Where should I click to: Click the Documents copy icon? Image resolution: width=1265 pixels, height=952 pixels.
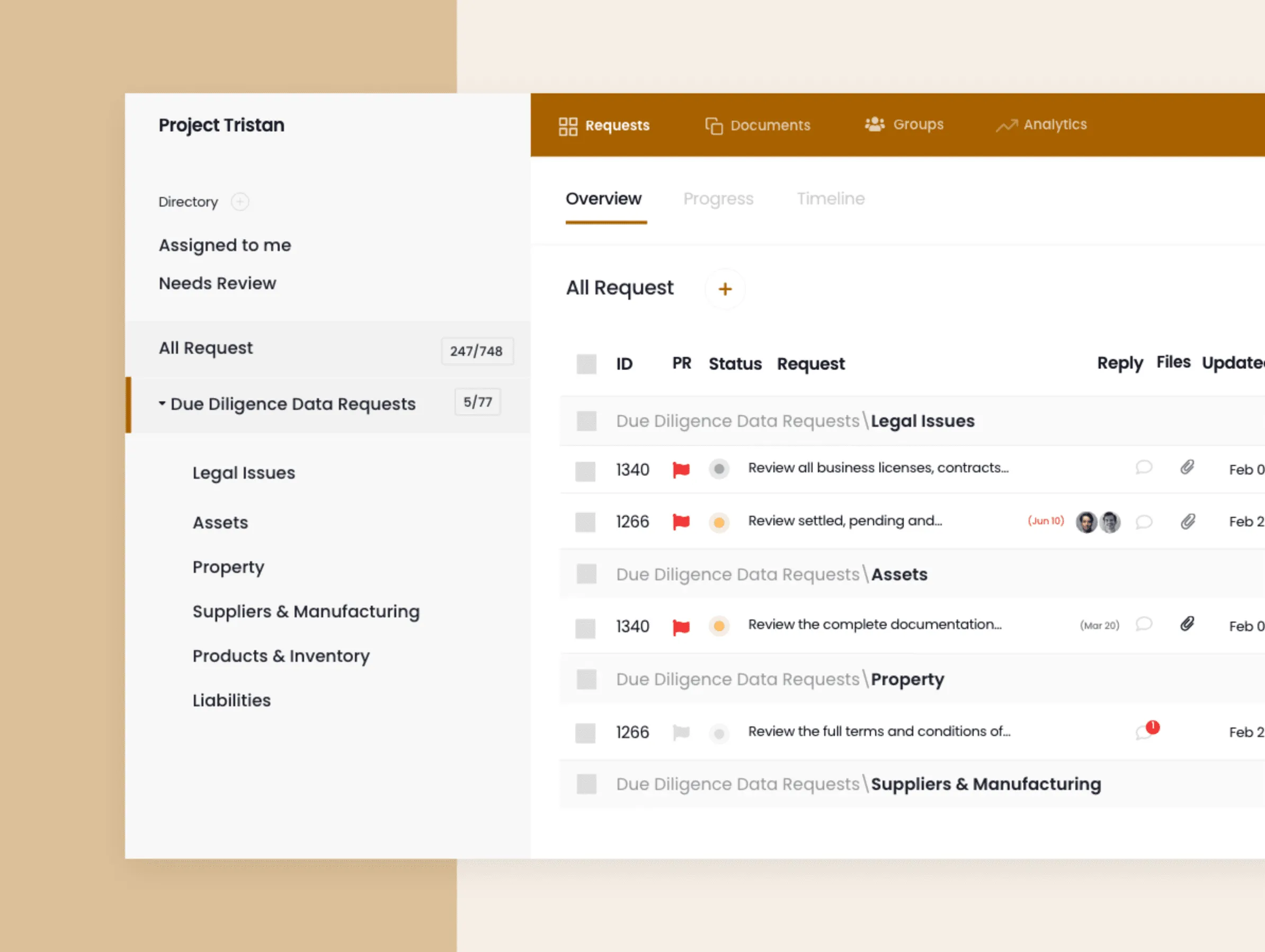(713, 126)
